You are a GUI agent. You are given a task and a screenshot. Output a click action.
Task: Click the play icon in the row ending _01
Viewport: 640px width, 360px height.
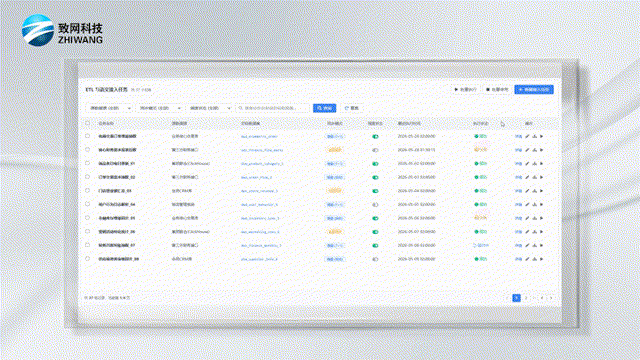pyautogui.click(x=542, y=164)
